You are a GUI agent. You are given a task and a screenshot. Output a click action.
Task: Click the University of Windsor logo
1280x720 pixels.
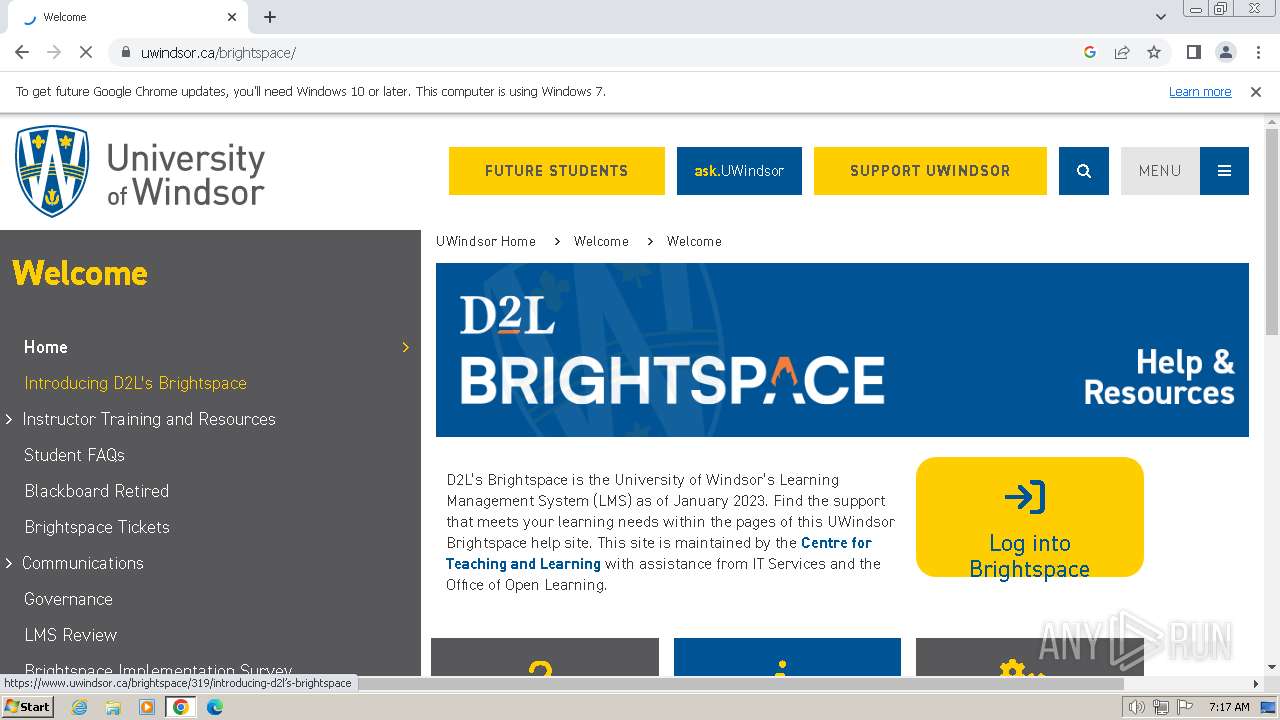coord(140,171)
